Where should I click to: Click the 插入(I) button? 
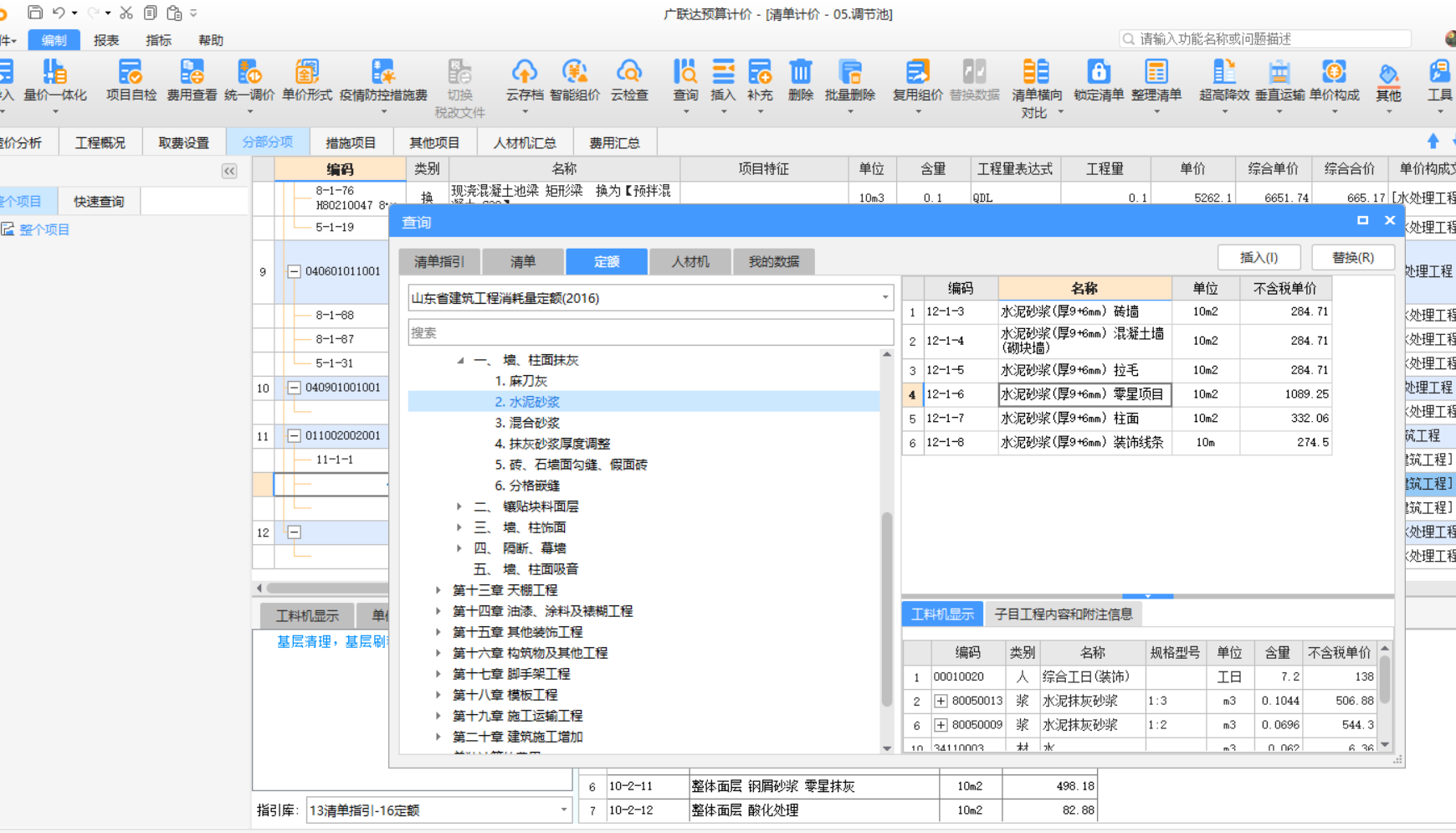click(1259, 257)
